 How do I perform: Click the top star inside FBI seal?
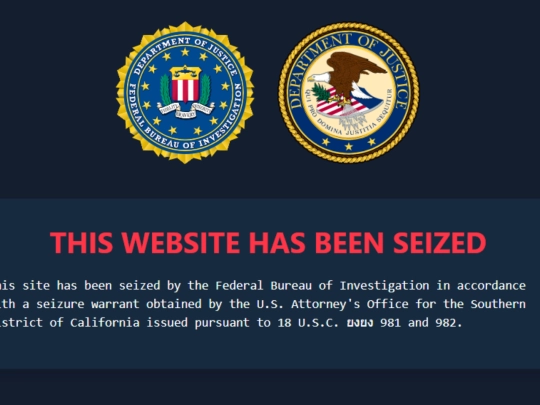click(x=185, y=52)
